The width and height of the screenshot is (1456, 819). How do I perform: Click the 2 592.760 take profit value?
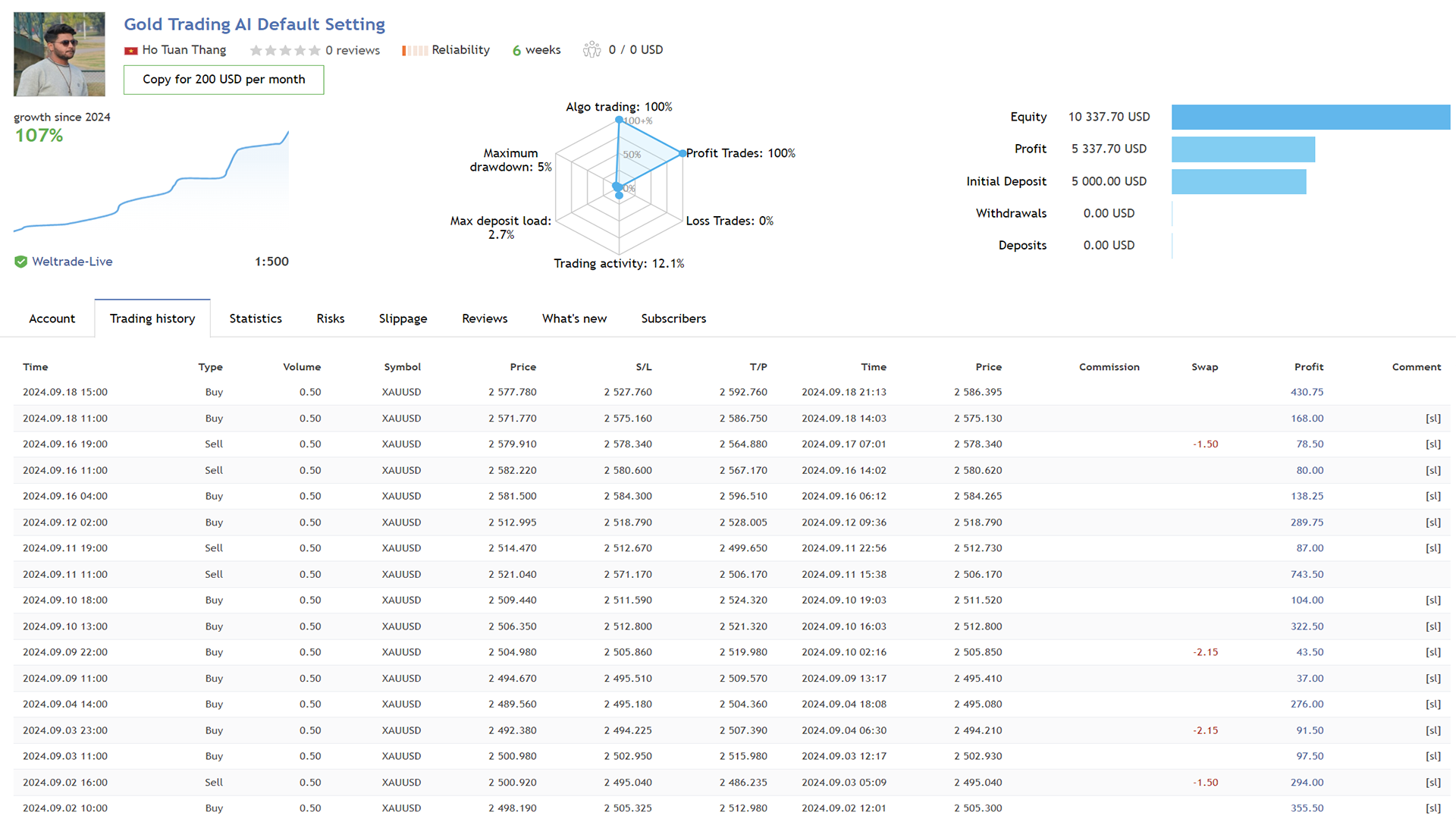pos(743,392)
